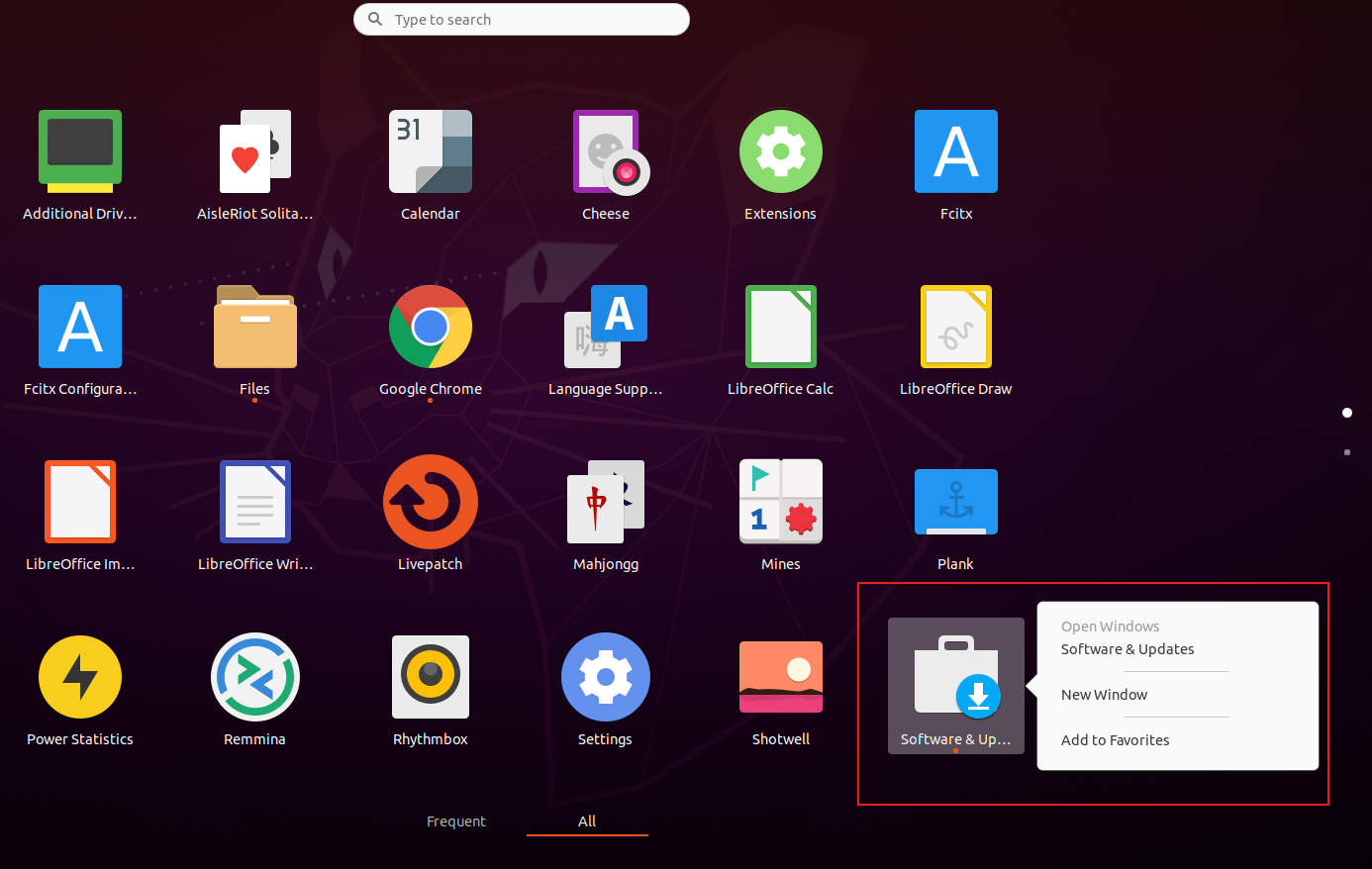
Task: Open Fcitx Configuration
Action: click(x=80, y=327)
